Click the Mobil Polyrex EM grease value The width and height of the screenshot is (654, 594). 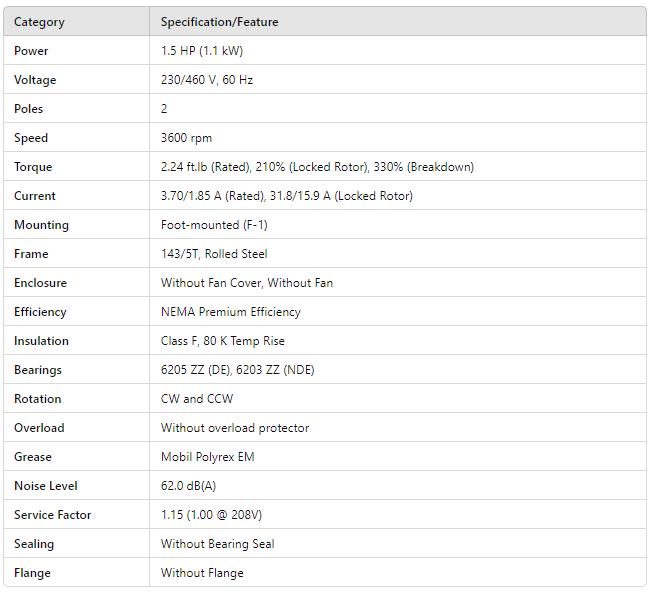click(208, 457)
